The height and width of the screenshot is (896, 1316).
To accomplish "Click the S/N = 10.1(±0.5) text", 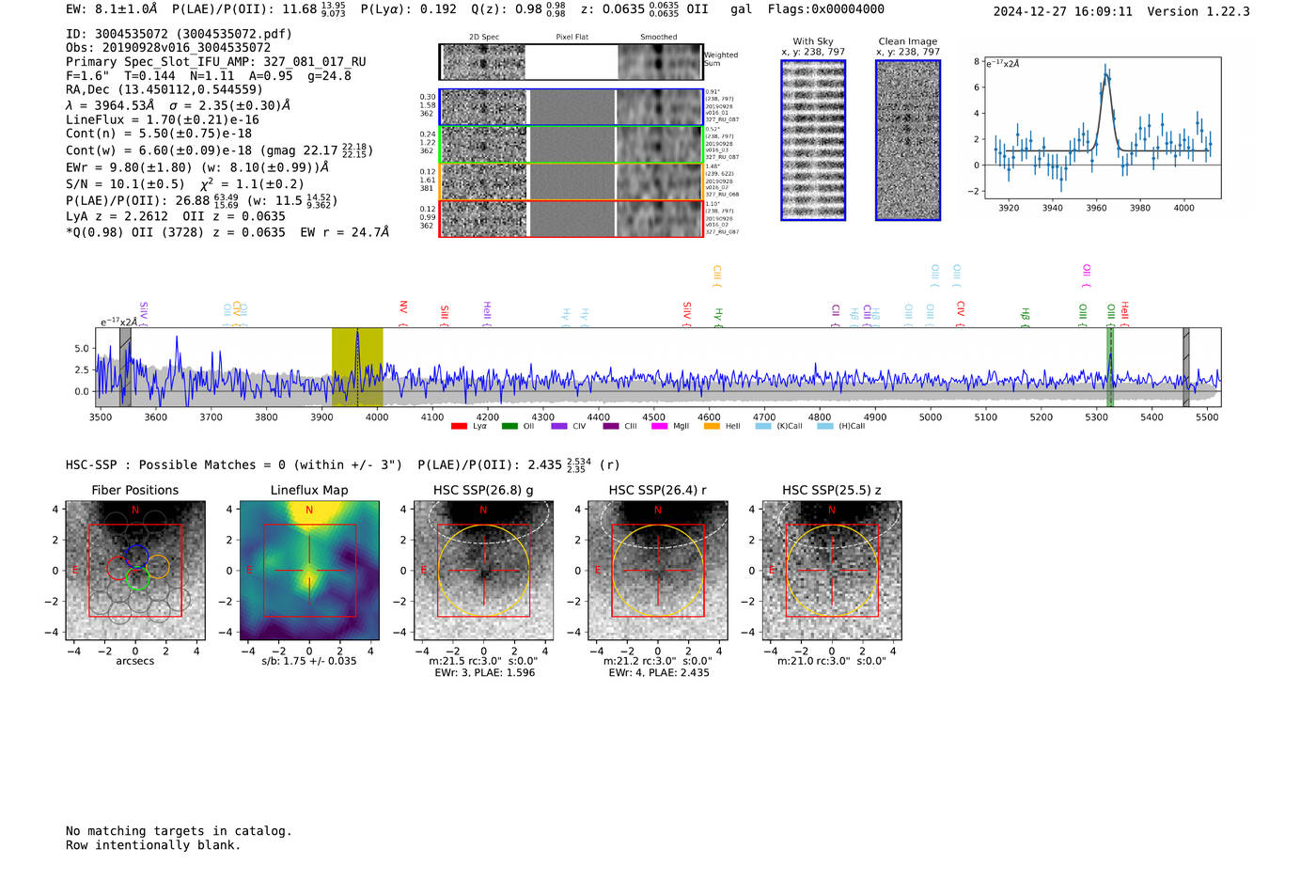I will pyautogui.click(x=125, y=184).
